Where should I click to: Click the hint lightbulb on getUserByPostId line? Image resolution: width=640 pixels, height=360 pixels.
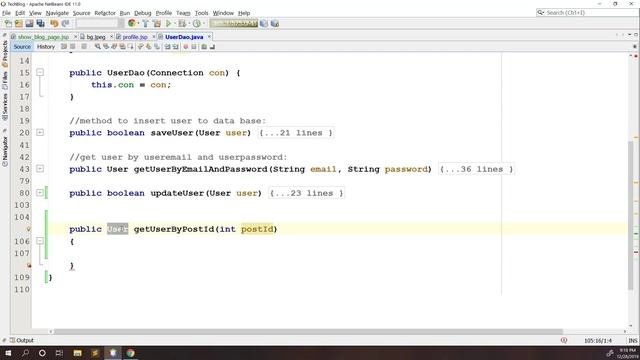[29, 229]
